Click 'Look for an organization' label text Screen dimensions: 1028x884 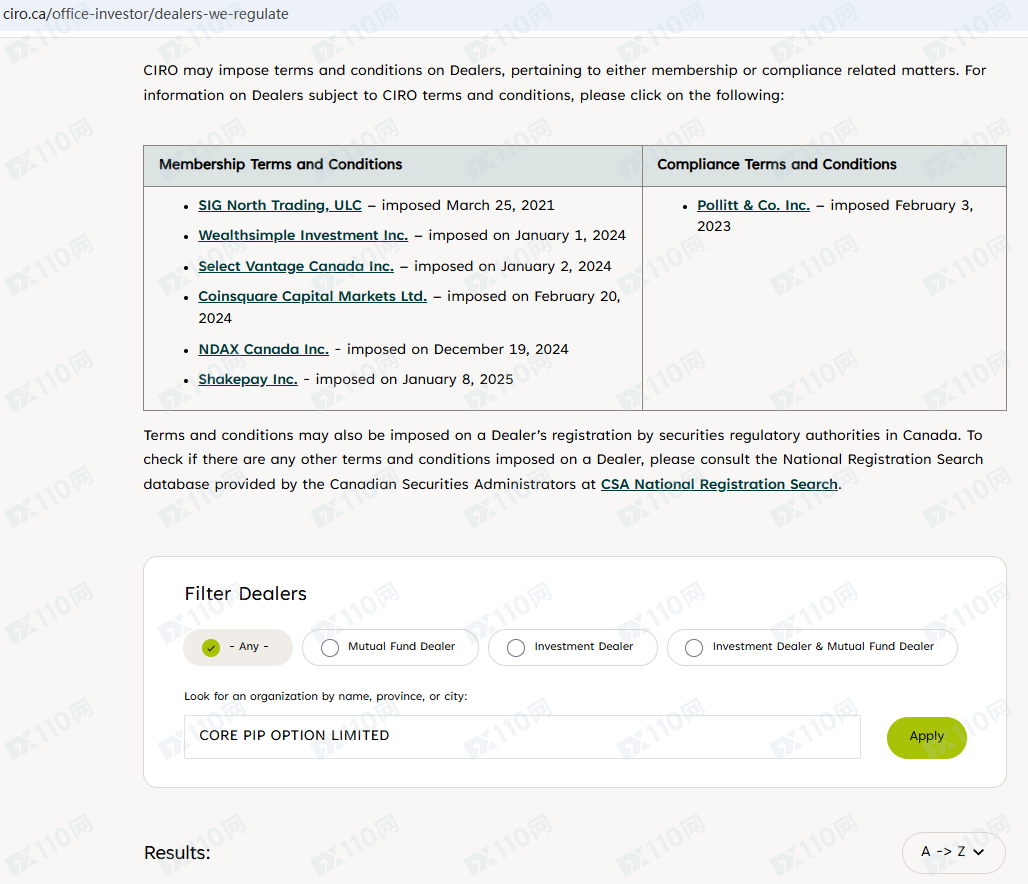(326, 696)
